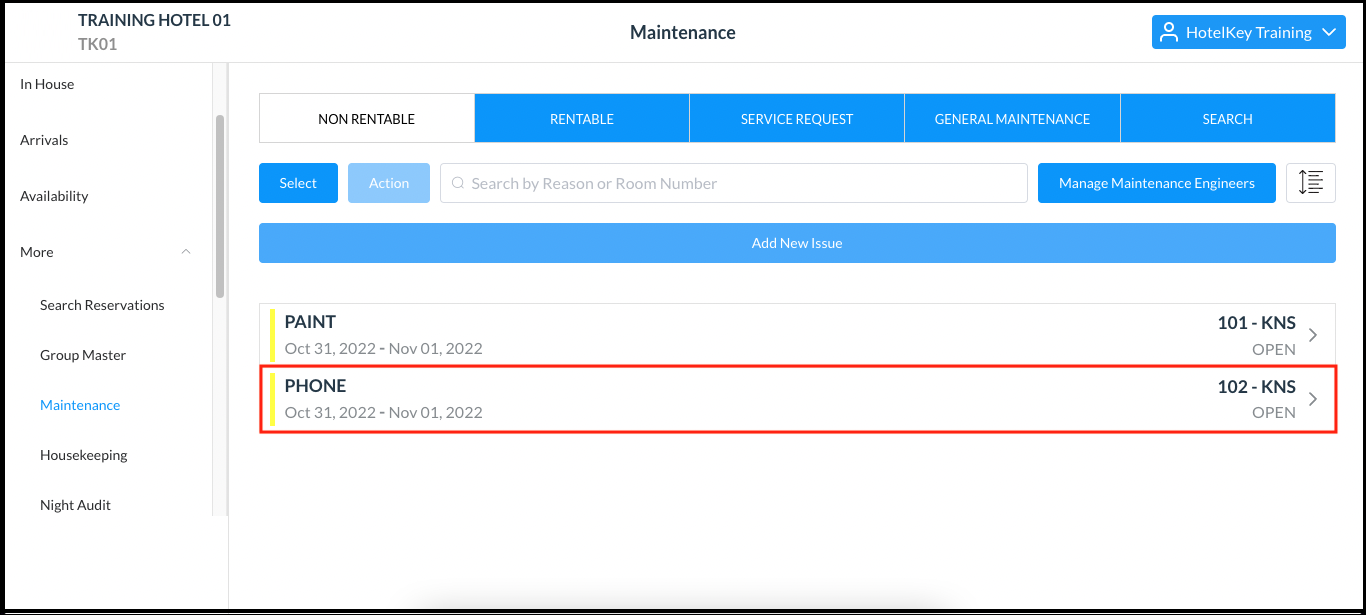The image size is (1366, 615).
Task: Click Add New Issue
Action: (797, 243)
